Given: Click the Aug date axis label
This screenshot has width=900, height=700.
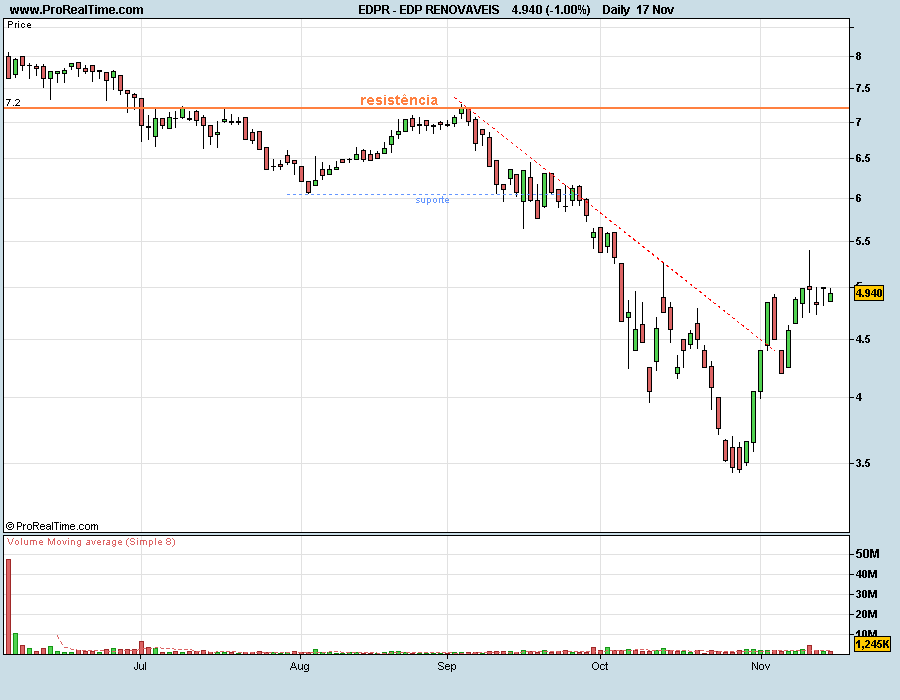Looking at the screenshot, I should click(x=300, y=666).
